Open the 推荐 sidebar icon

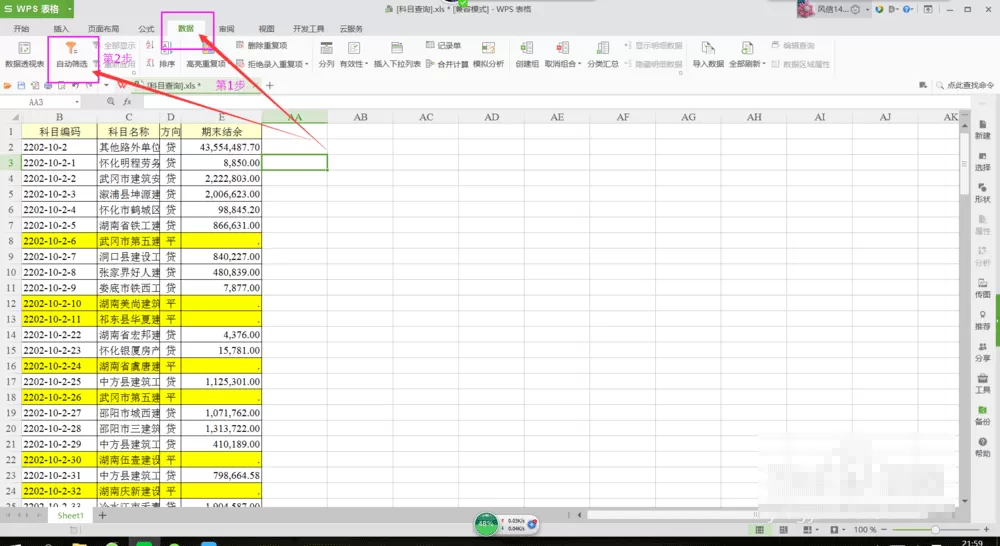pos(982,320)
